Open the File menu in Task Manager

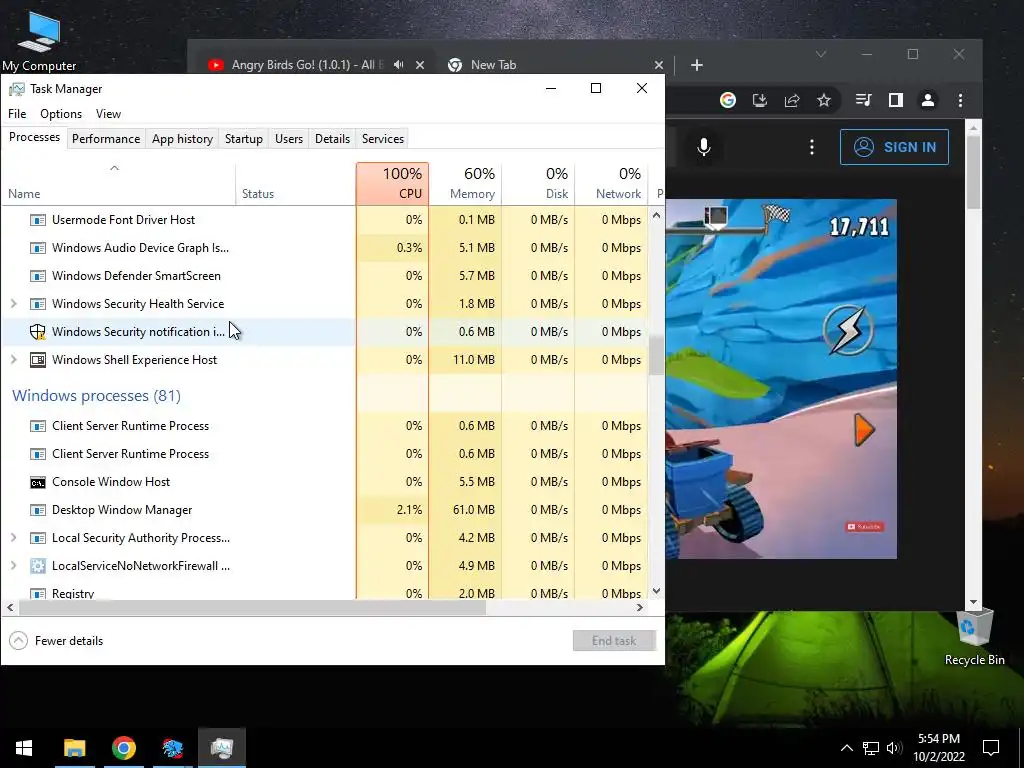coord(17,114)
